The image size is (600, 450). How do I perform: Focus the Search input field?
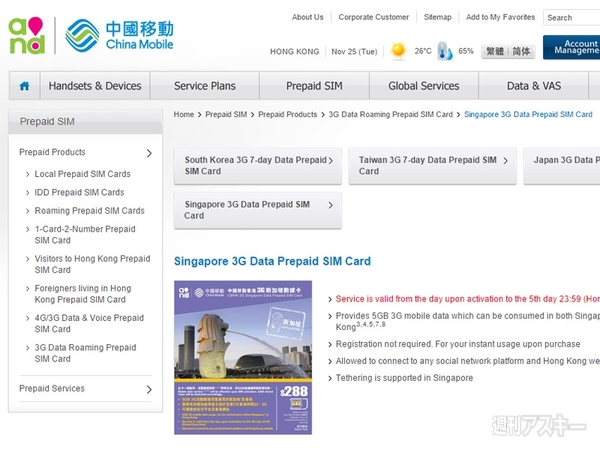(571, 18)
